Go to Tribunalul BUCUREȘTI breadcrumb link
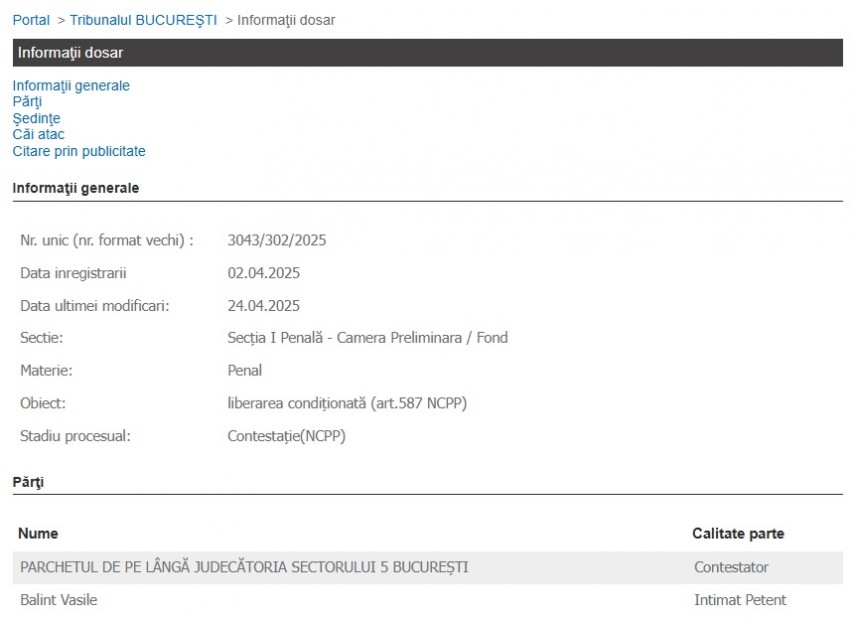 [x=143, y=20]
